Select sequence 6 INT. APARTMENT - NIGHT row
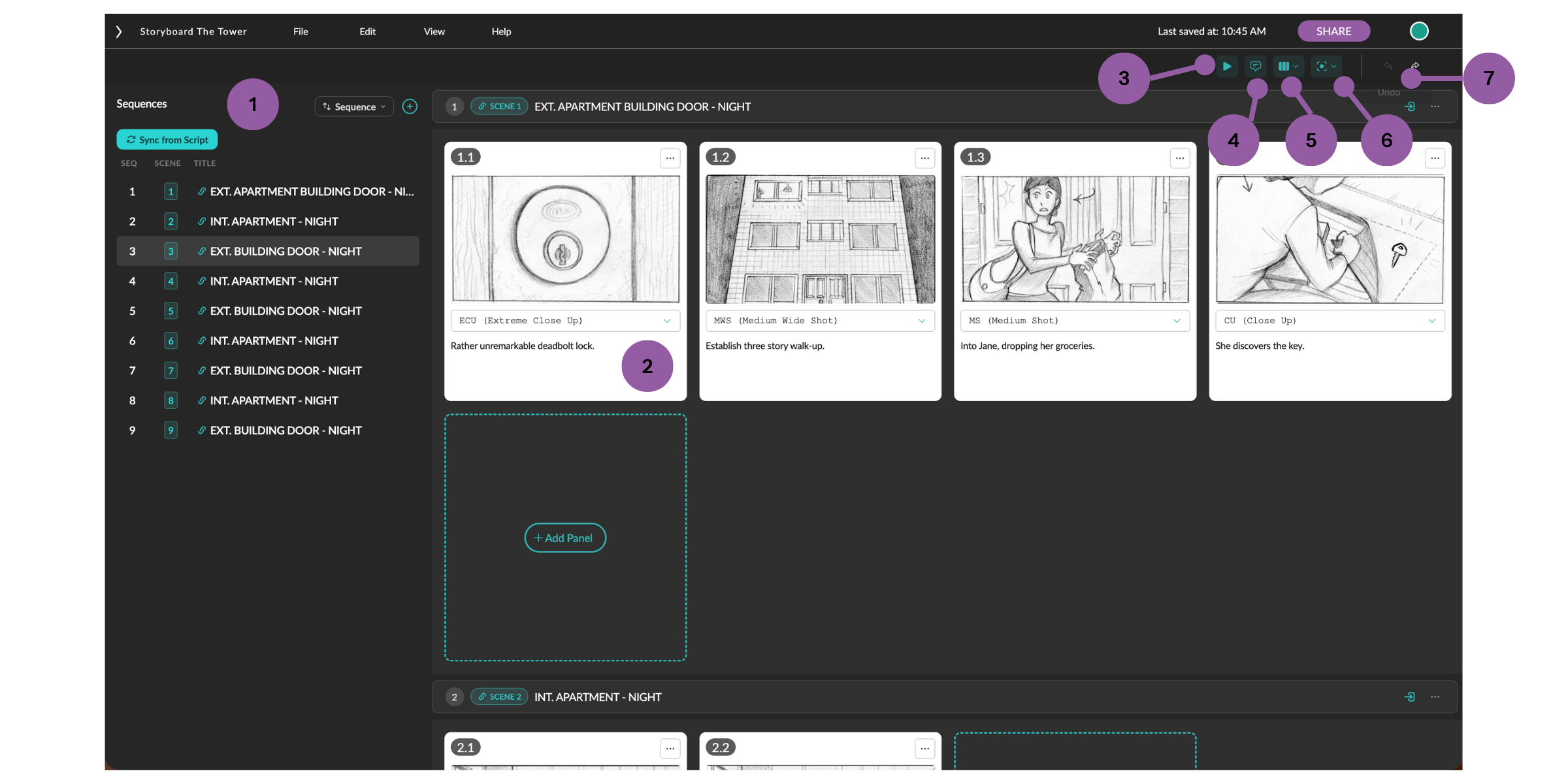 tap(268, 341)
